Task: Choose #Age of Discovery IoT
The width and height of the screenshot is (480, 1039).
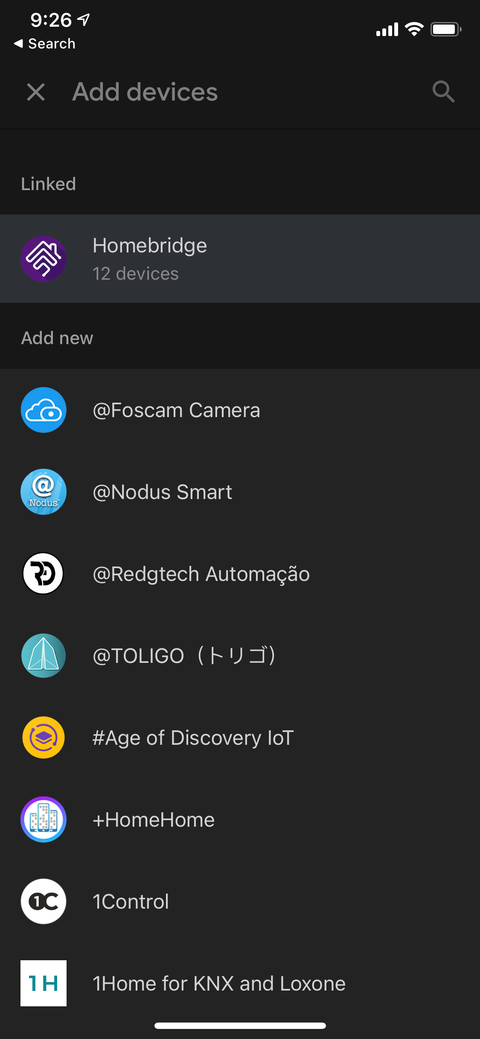Action: coord(240,738)
